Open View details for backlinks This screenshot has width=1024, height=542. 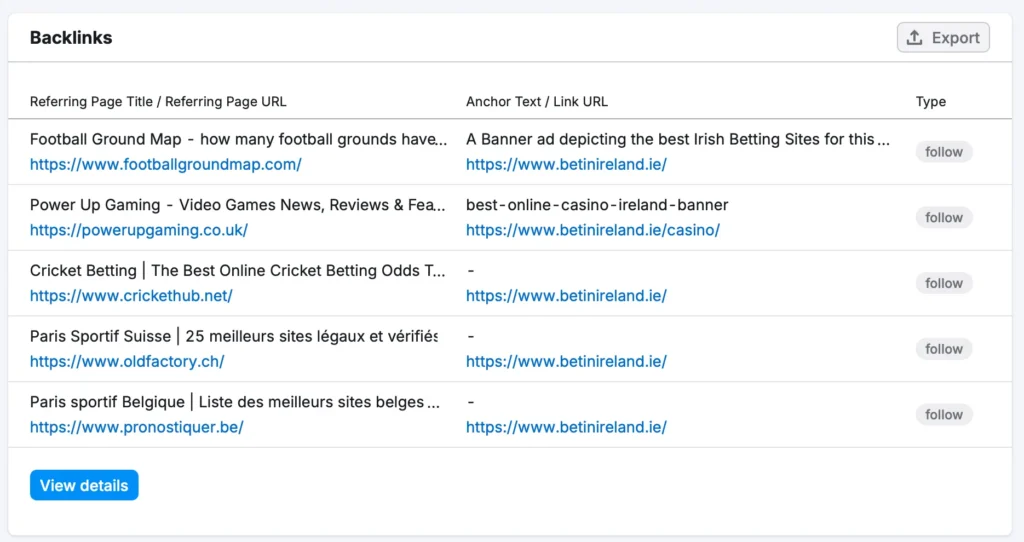[84, 485]
